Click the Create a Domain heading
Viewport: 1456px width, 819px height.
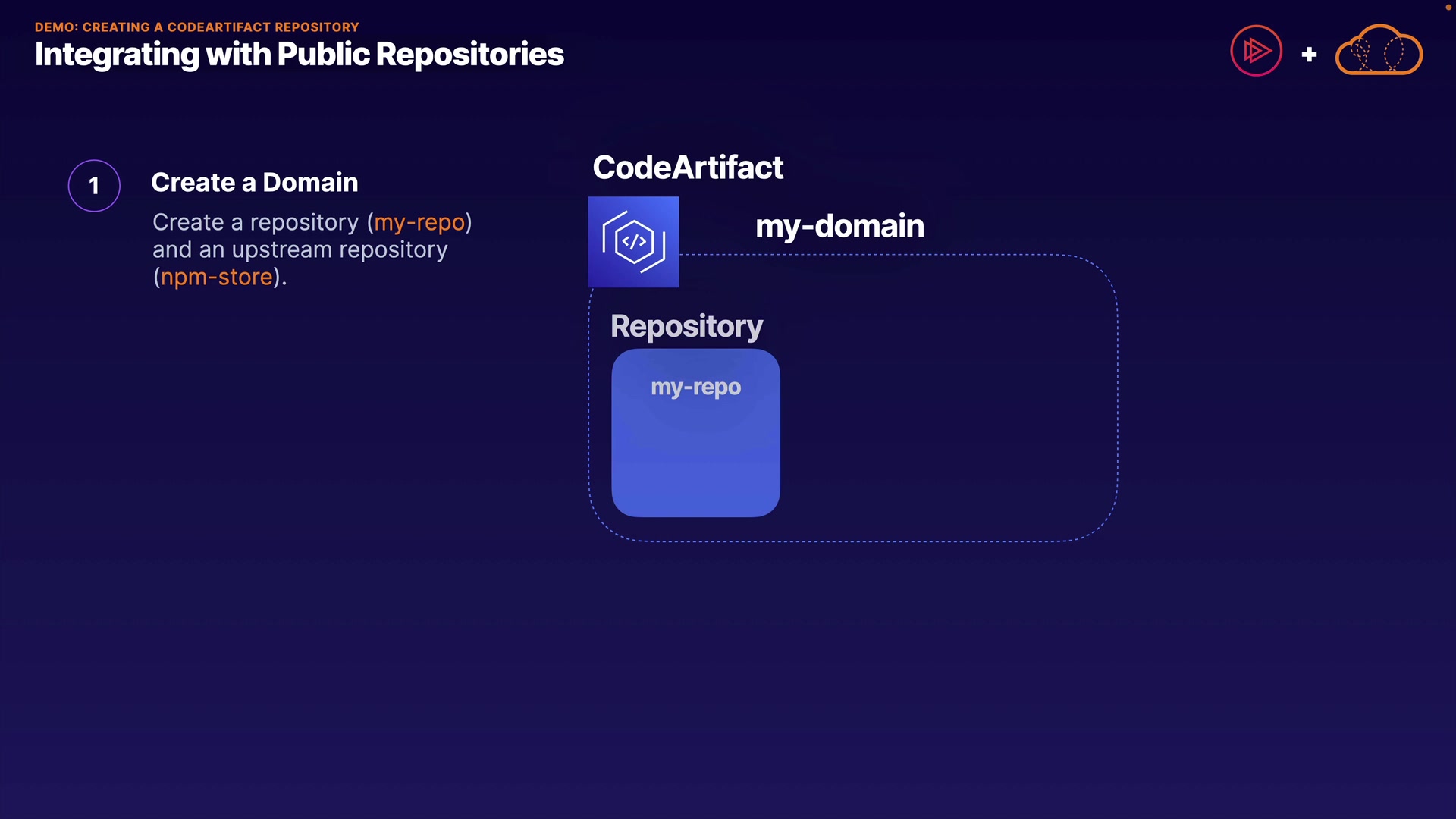[254, 183]
